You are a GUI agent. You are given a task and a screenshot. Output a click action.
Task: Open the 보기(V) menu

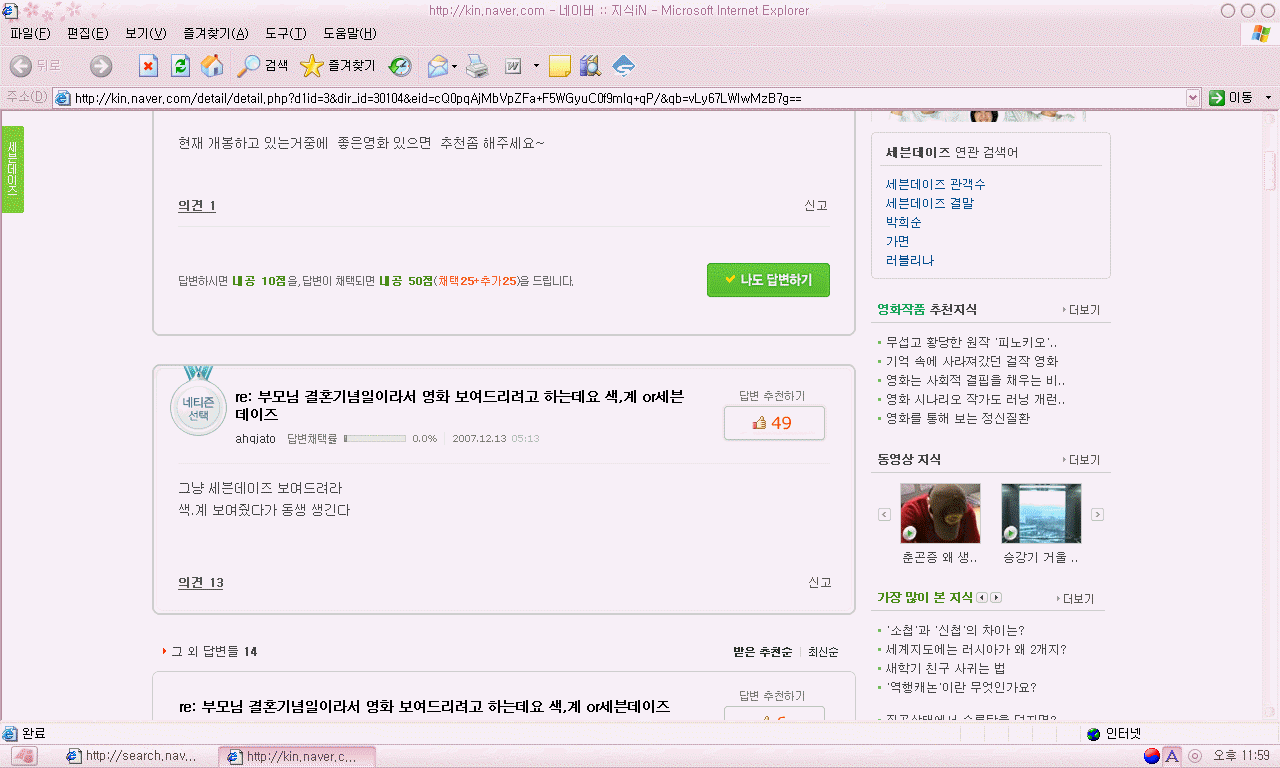(x=146, y=34)
